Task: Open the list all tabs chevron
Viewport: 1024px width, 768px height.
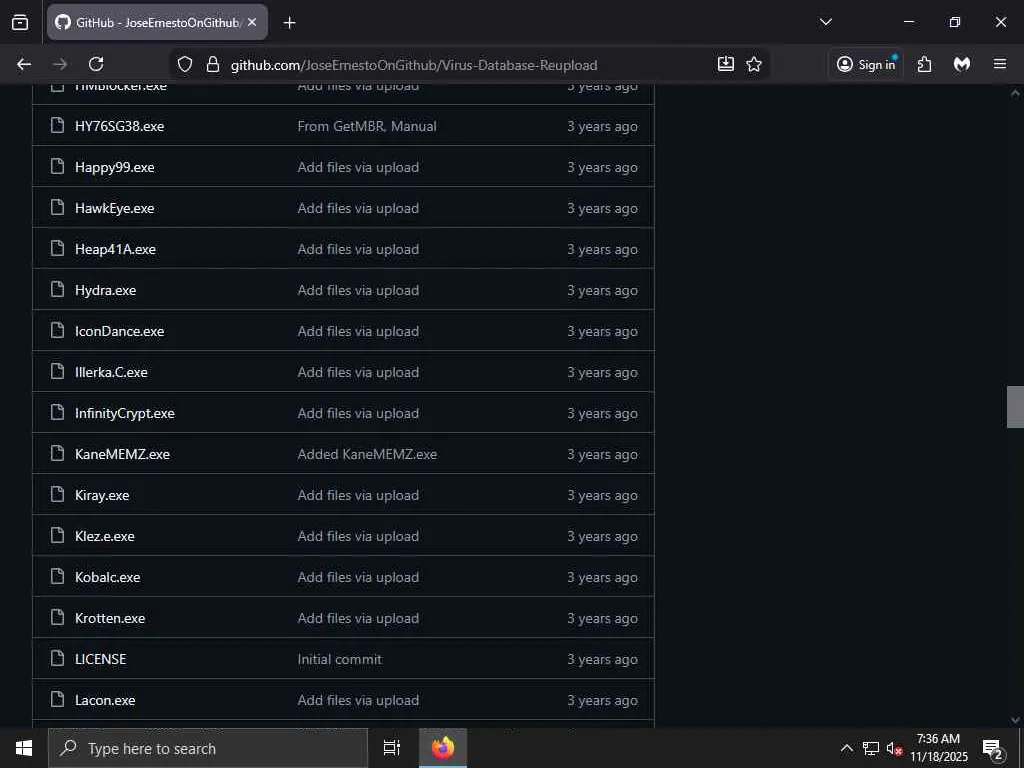Action: (826, 22)
